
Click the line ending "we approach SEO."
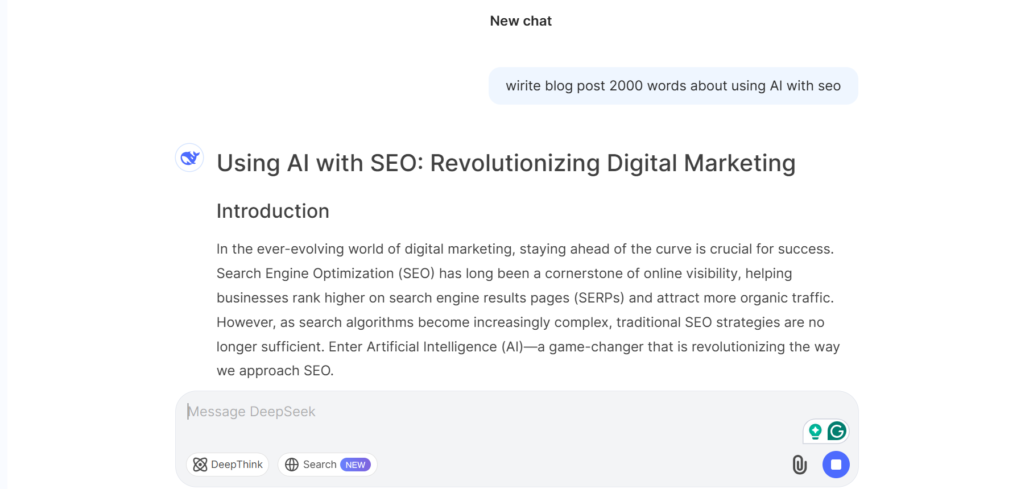(x=275, y=371)
